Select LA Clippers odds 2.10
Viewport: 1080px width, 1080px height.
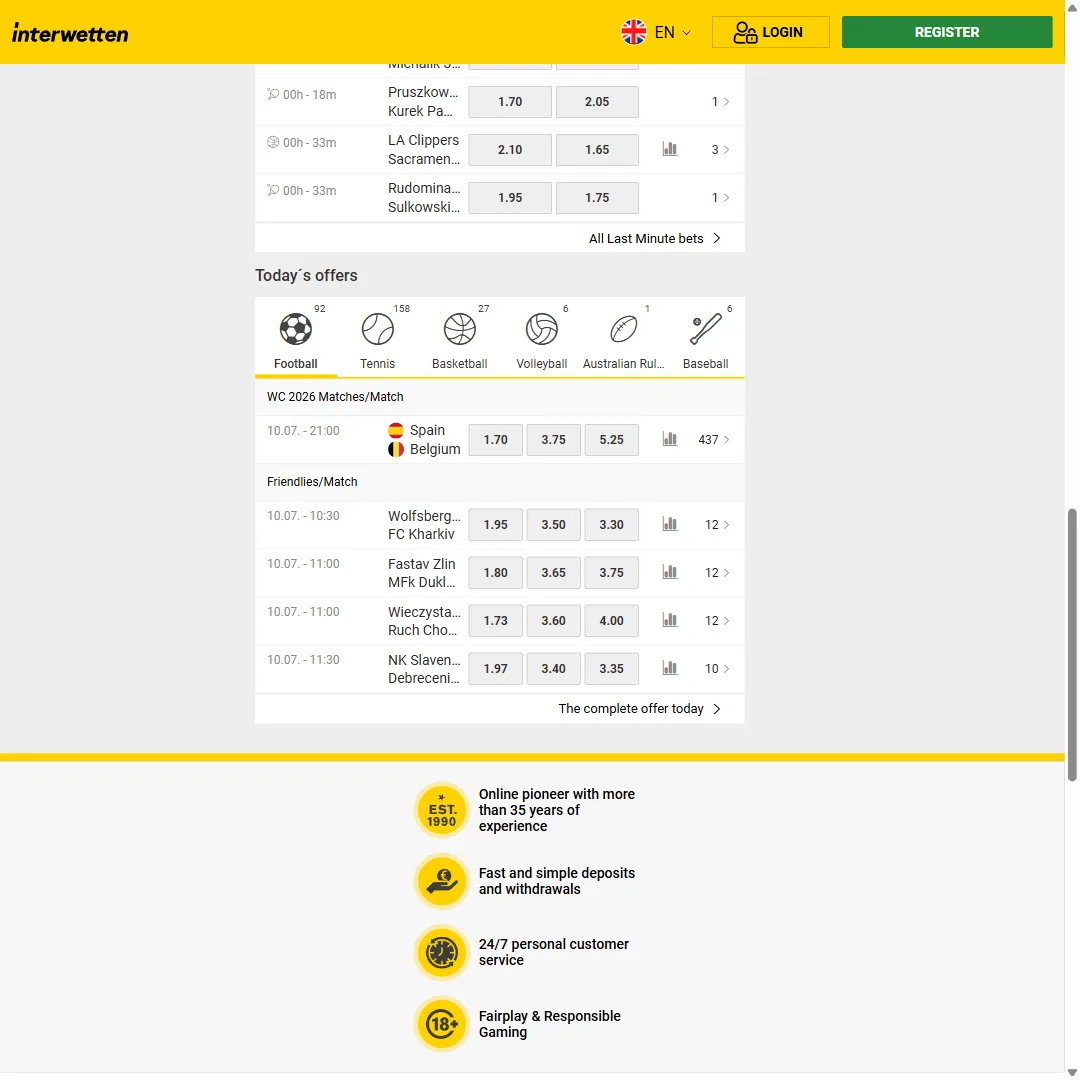coord(510,149)
